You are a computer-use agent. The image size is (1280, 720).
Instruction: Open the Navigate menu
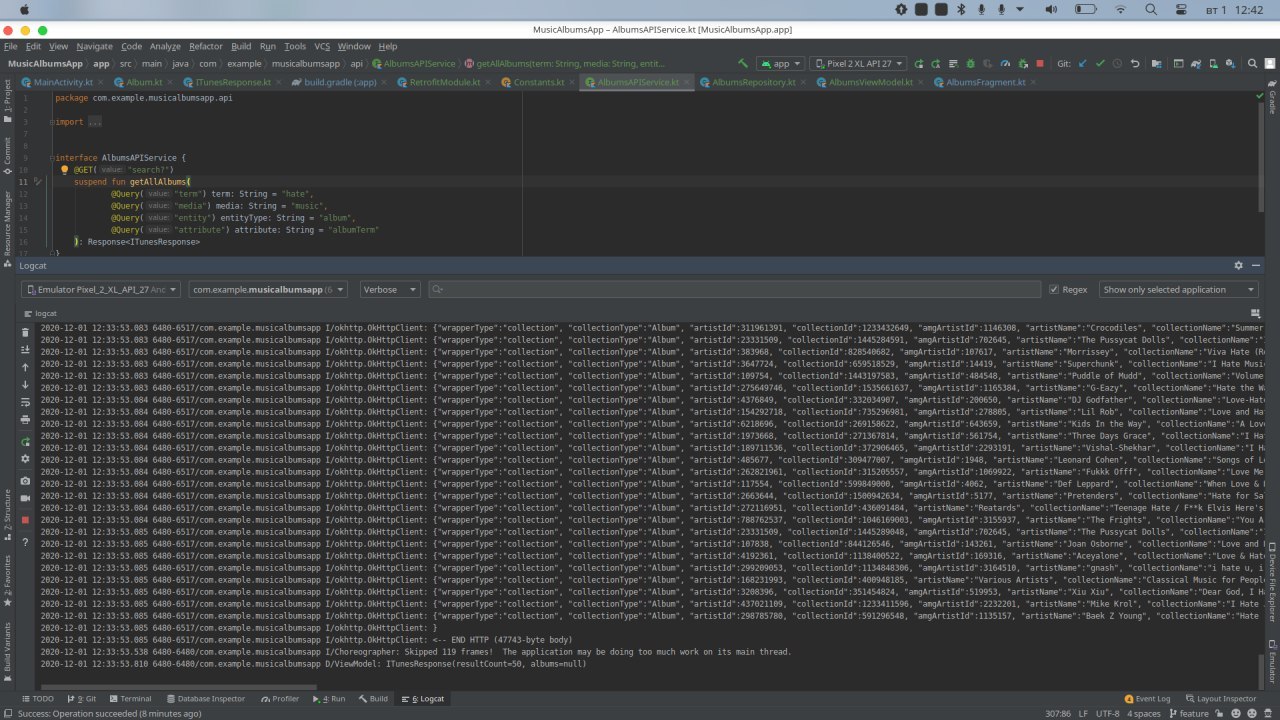click(95, 46)
